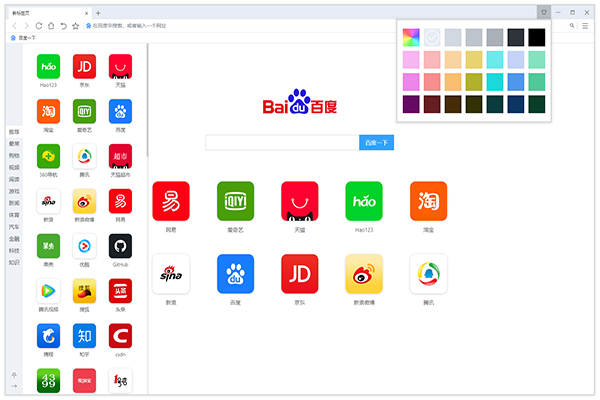The image size is (600, 400).
Task: Click the Baidu logo on page
Action: [300, 102]
